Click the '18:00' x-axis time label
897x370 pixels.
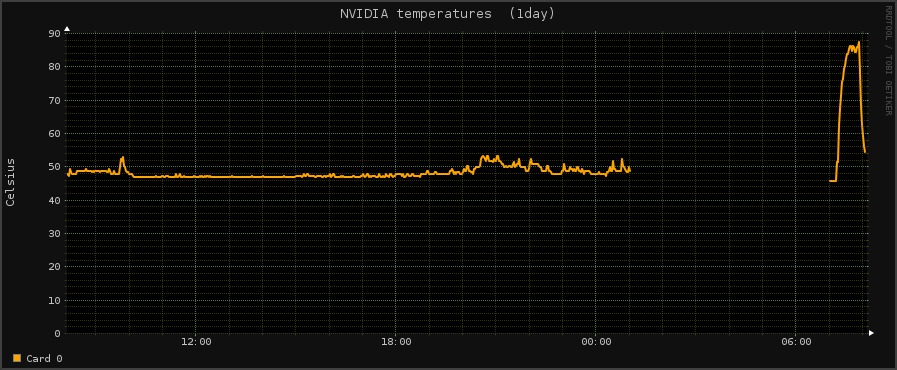click(396, 342)
